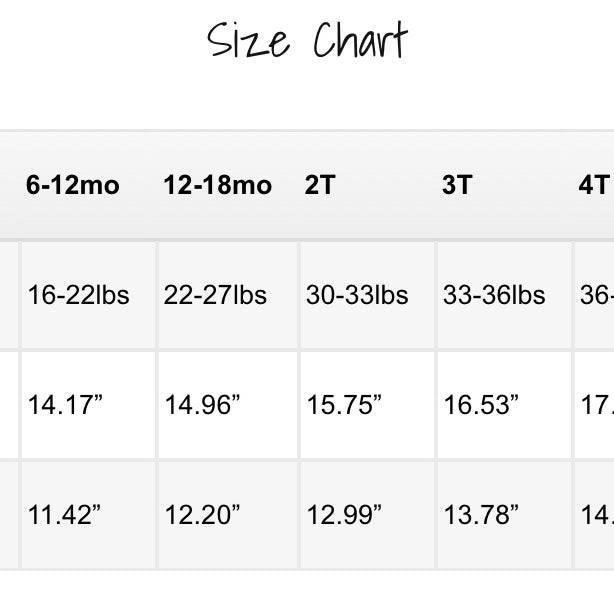Viewport: 614px width, 614px height.
Task: Select the 6-12mo column header
Action: 73,185
